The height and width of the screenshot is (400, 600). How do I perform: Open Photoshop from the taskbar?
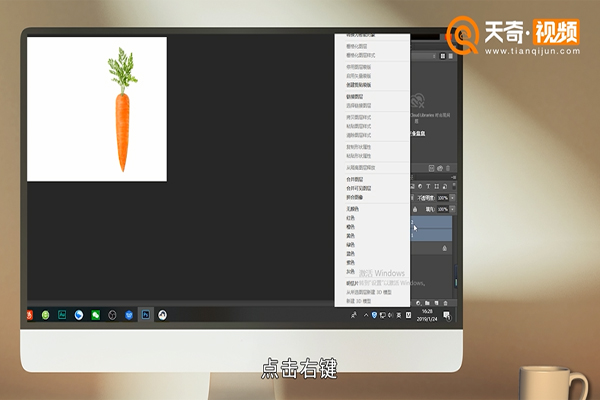click(146, 315)
